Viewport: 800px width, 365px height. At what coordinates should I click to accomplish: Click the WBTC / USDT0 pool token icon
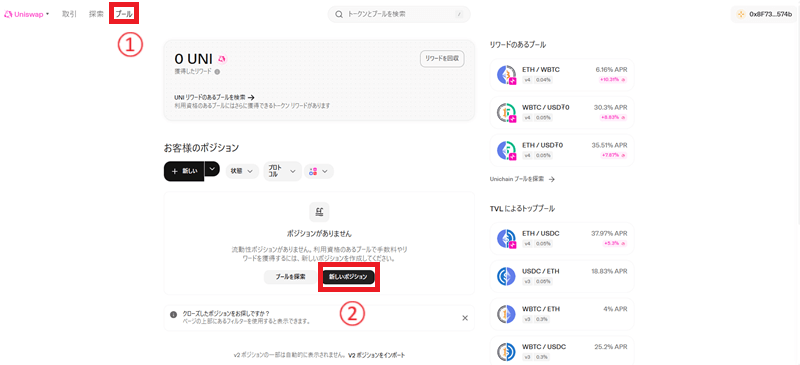tap(507, 112)
